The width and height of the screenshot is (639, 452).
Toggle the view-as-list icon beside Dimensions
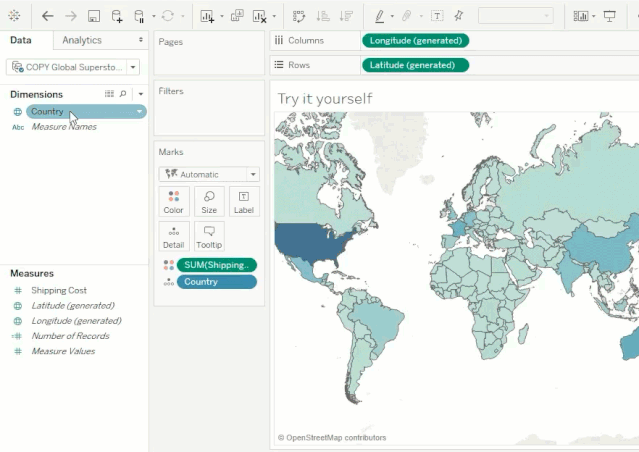click(x=109, y=94)
